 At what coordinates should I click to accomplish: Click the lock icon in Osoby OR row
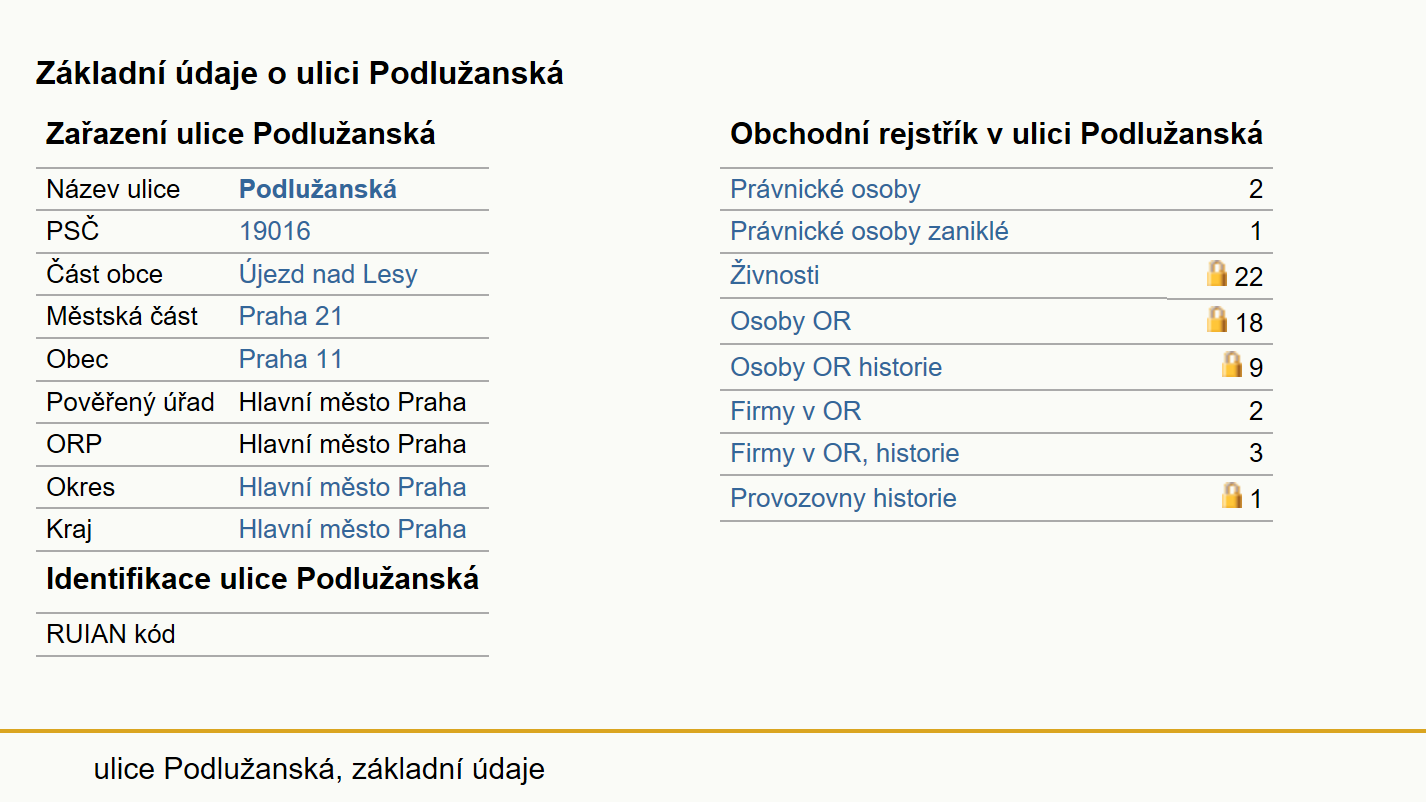coord(1217,319)
